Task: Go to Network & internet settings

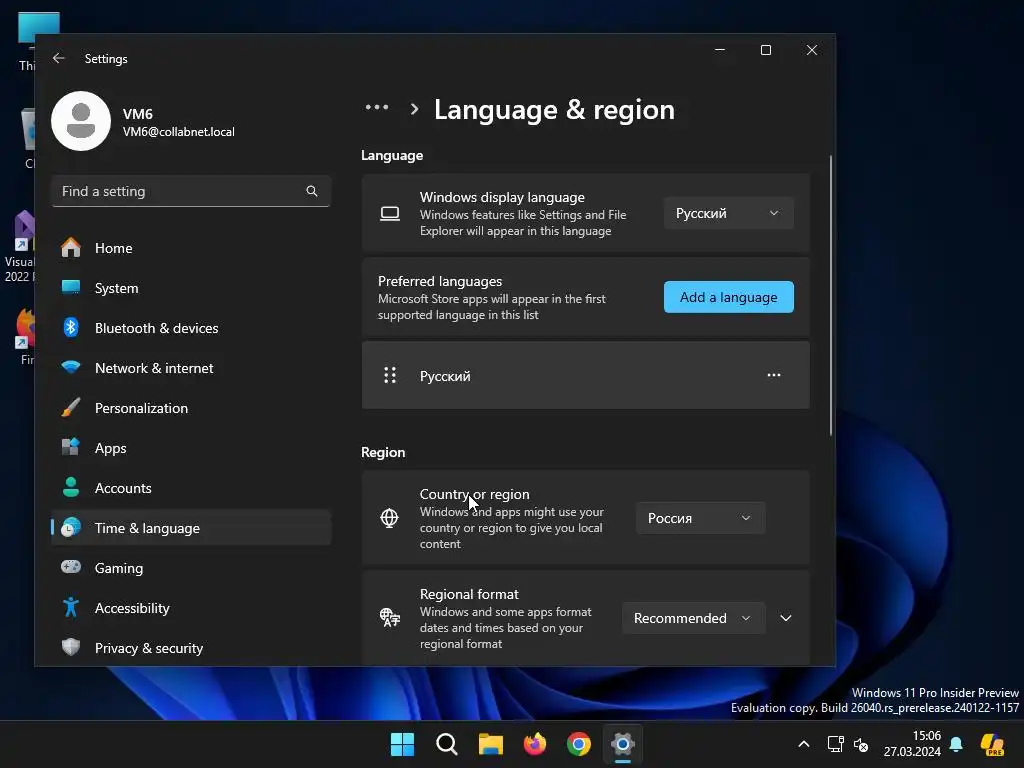Action: pos(191,367)
